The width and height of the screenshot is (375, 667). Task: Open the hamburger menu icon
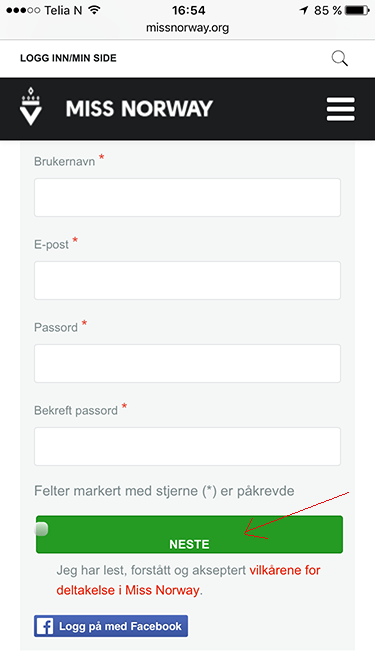coord(341,109)
